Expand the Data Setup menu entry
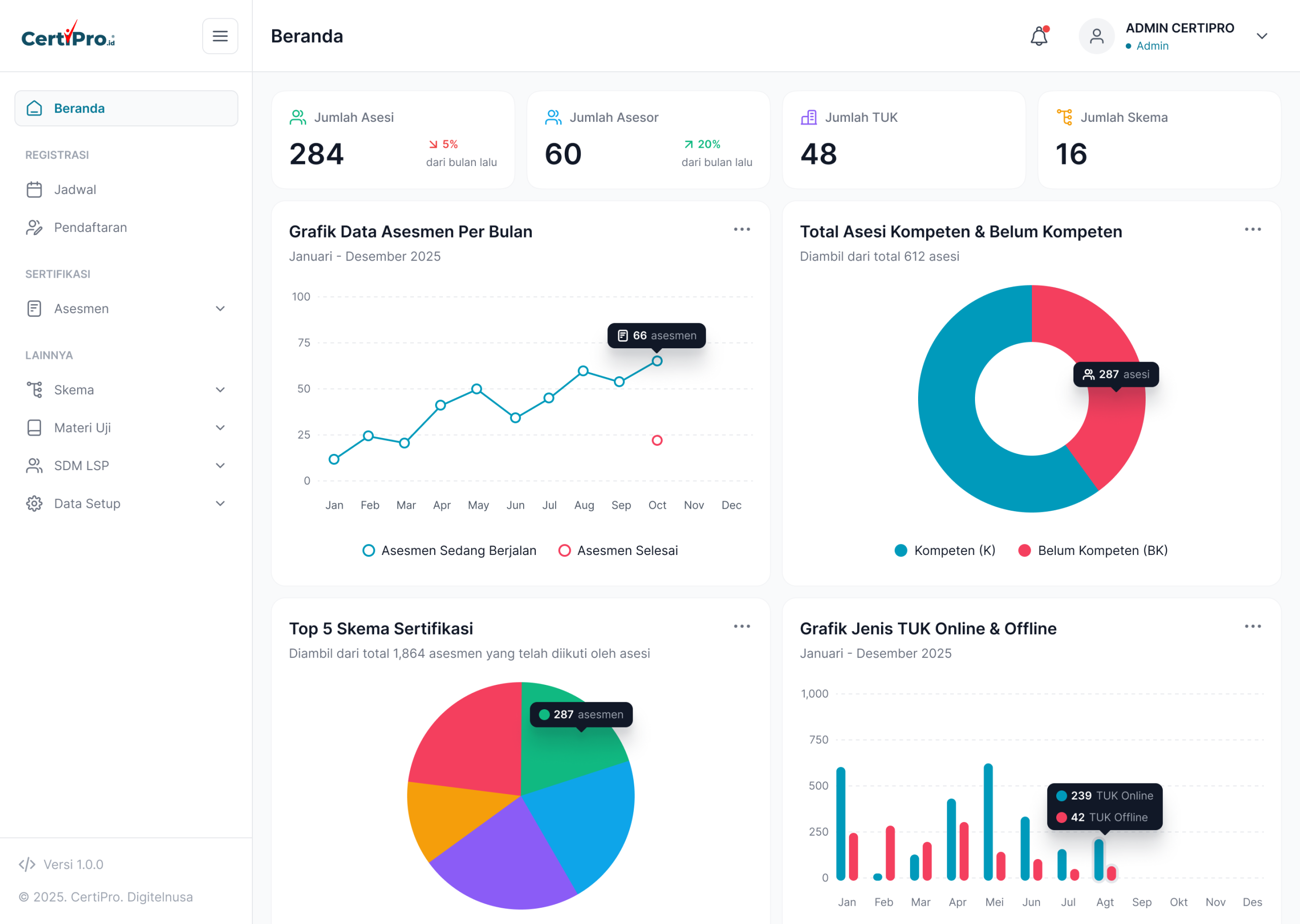The width and height of the screenshot is (1300, 924). pyautogui.click(x=126, y=504)
